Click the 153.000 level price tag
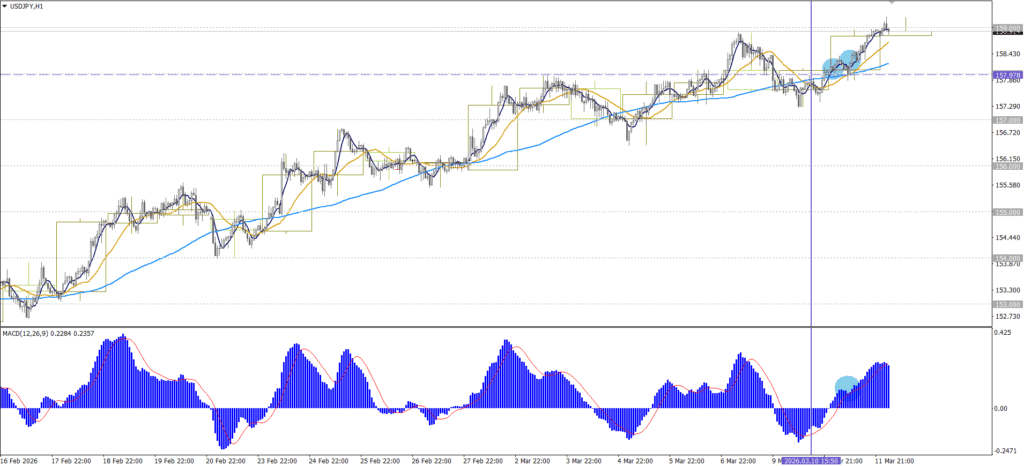 [1007, 304]
